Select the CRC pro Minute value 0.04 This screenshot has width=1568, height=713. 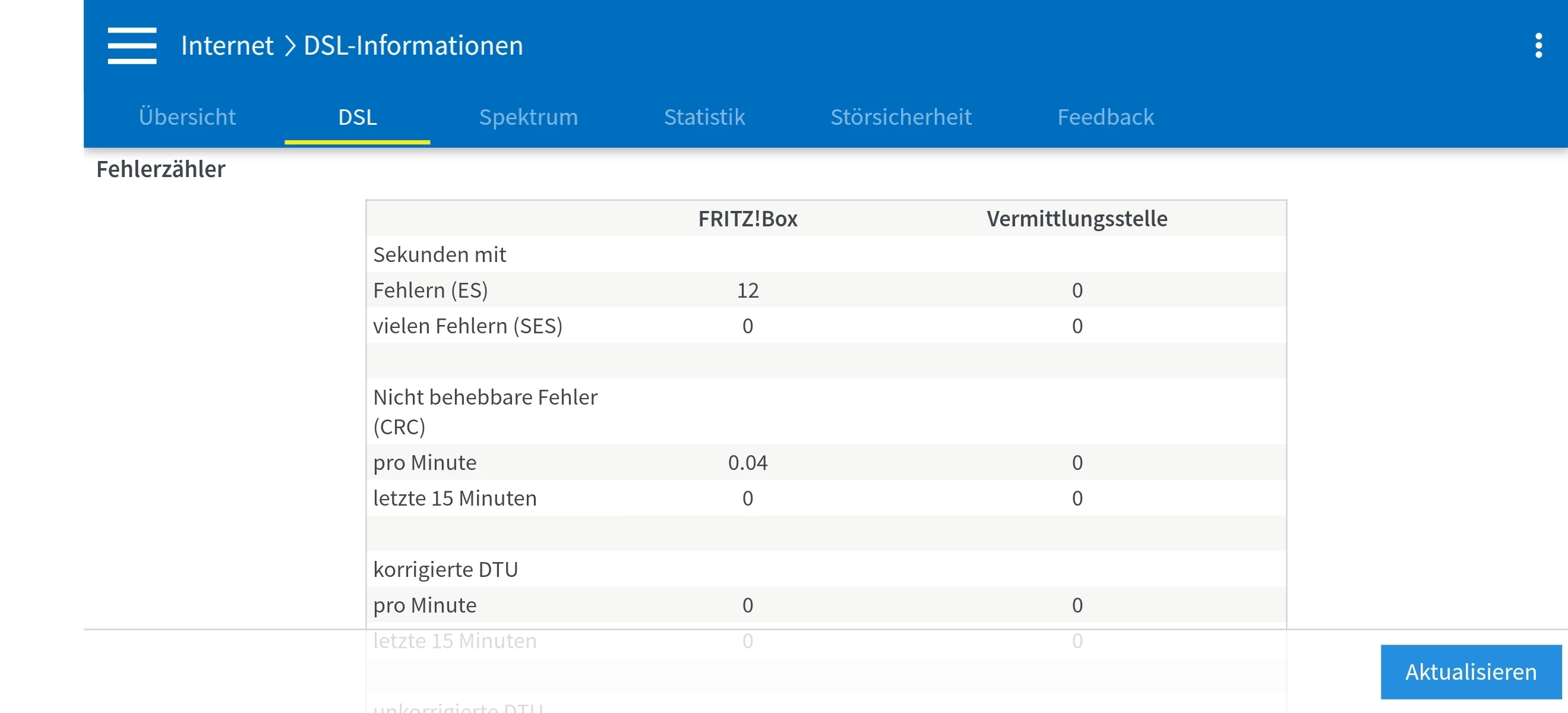pos(748,463)
